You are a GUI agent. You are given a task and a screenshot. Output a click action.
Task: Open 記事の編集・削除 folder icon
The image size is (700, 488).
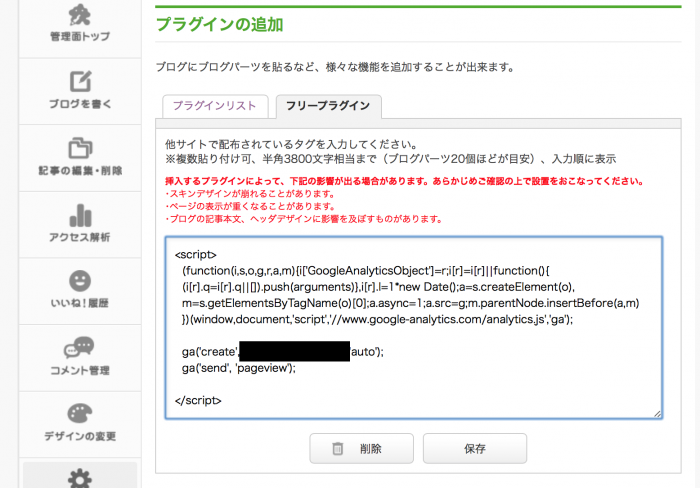(80, 148)
